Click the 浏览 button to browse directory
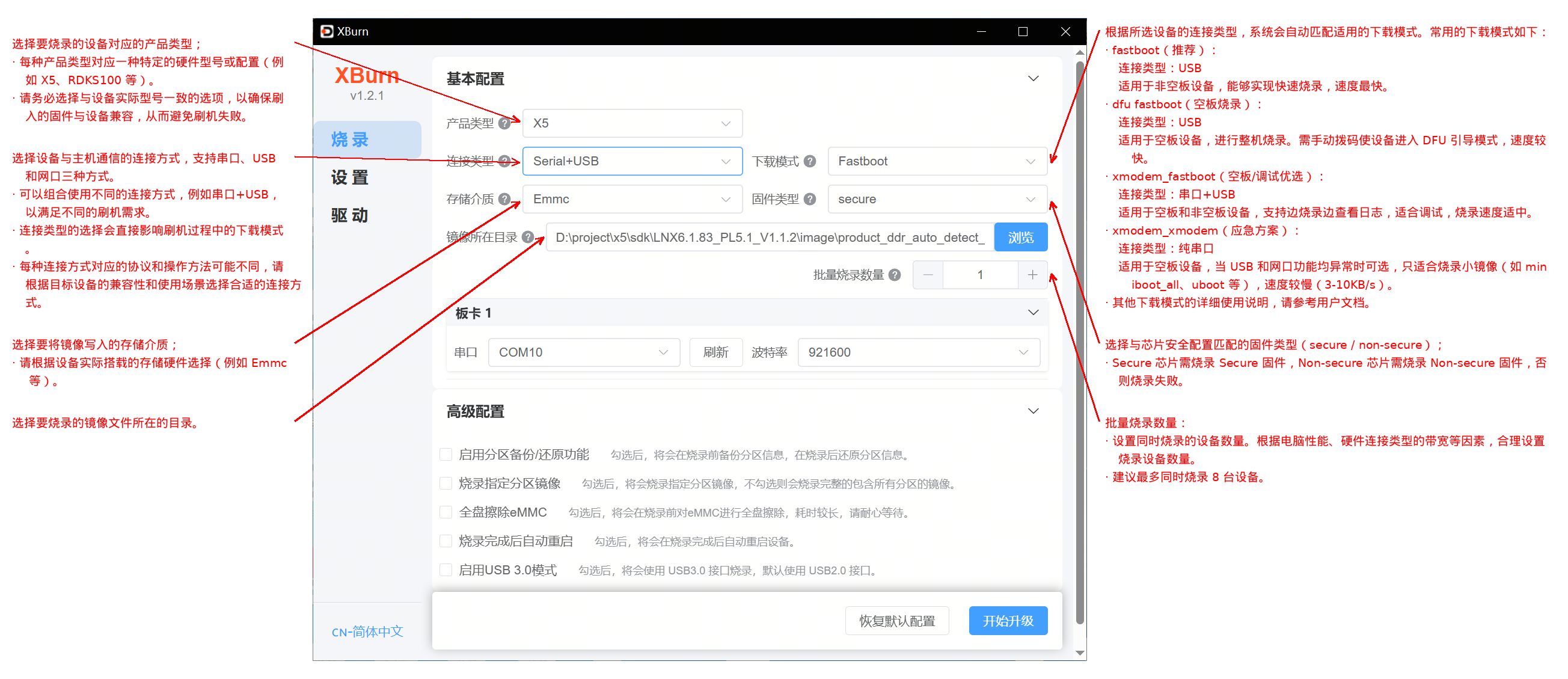The width and height of the screenshot is (1568, 679). coord(1021,237)
